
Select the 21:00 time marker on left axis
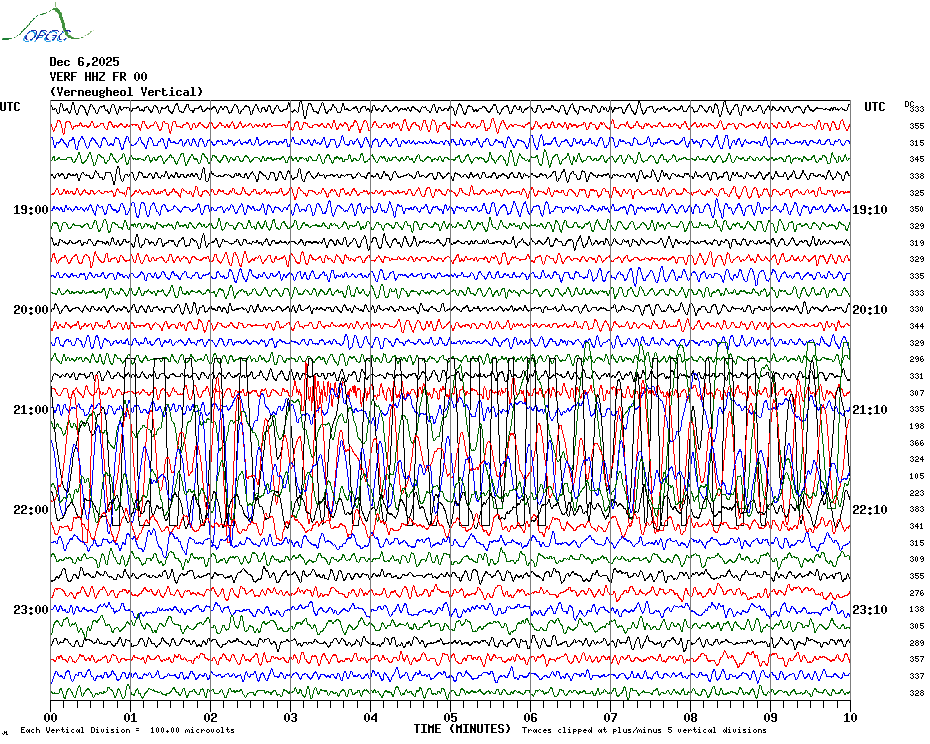pyautogui.click(x=30, y=410)
